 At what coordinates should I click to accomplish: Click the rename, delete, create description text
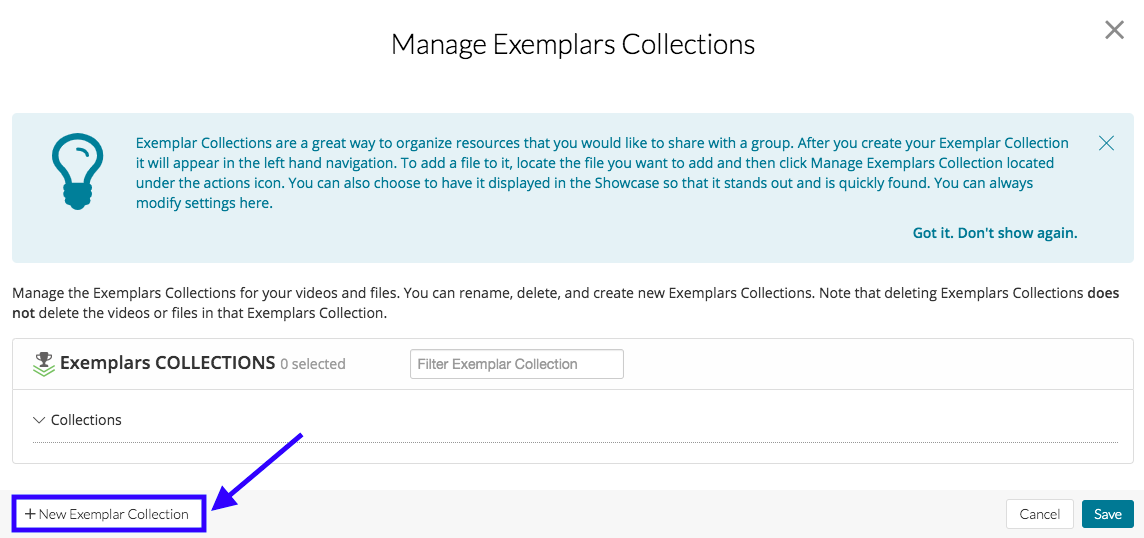click(x=548, y=294)
